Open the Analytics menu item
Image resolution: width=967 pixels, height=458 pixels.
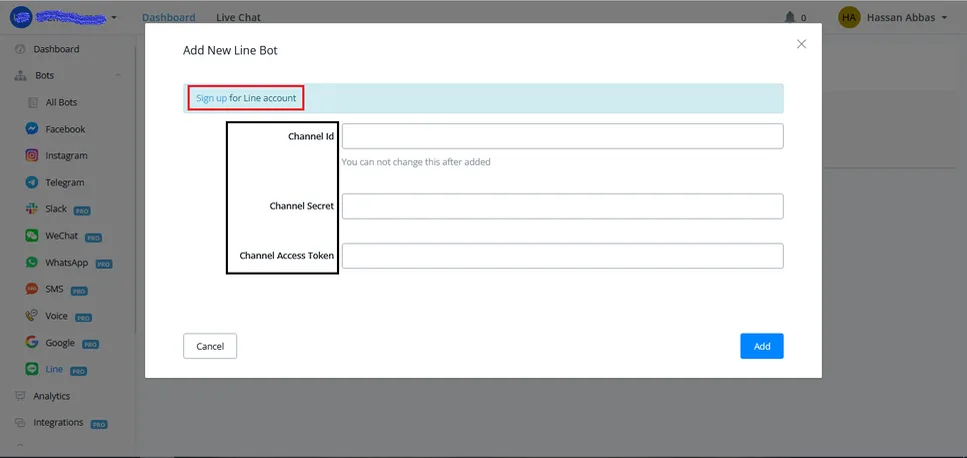point(51,396)
